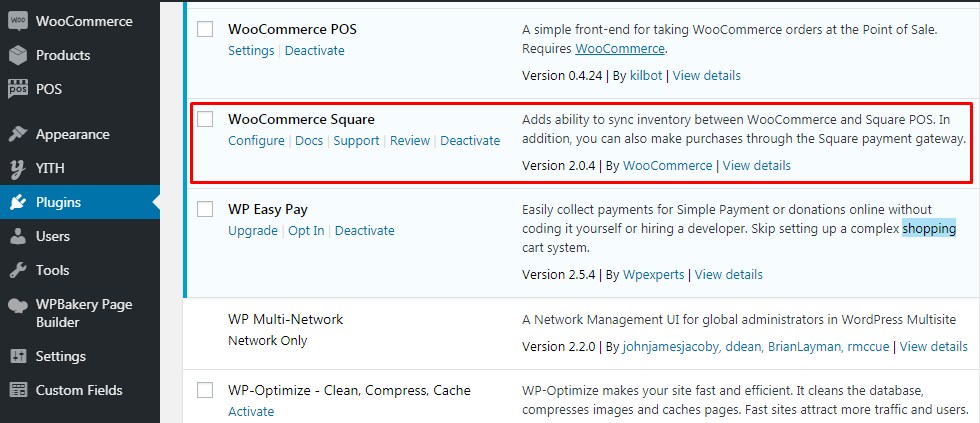Click the POS sidebar icon
The width and height of the screenshot is (980, 423).
[18, 89]
